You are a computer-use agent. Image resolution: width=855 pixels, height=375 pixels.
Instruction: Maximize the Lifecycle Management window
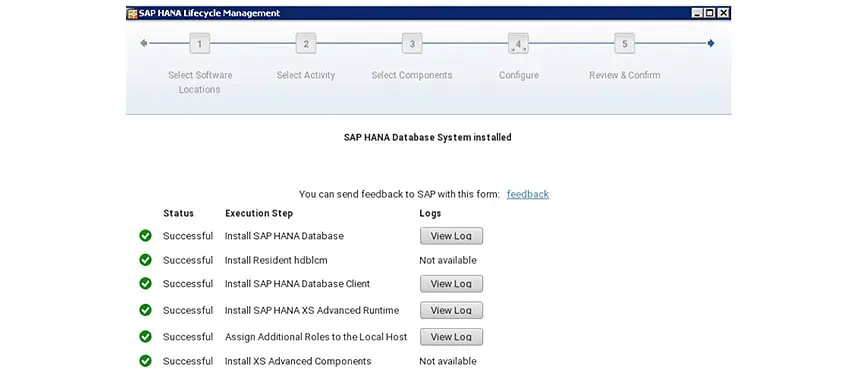coord(710,13)
